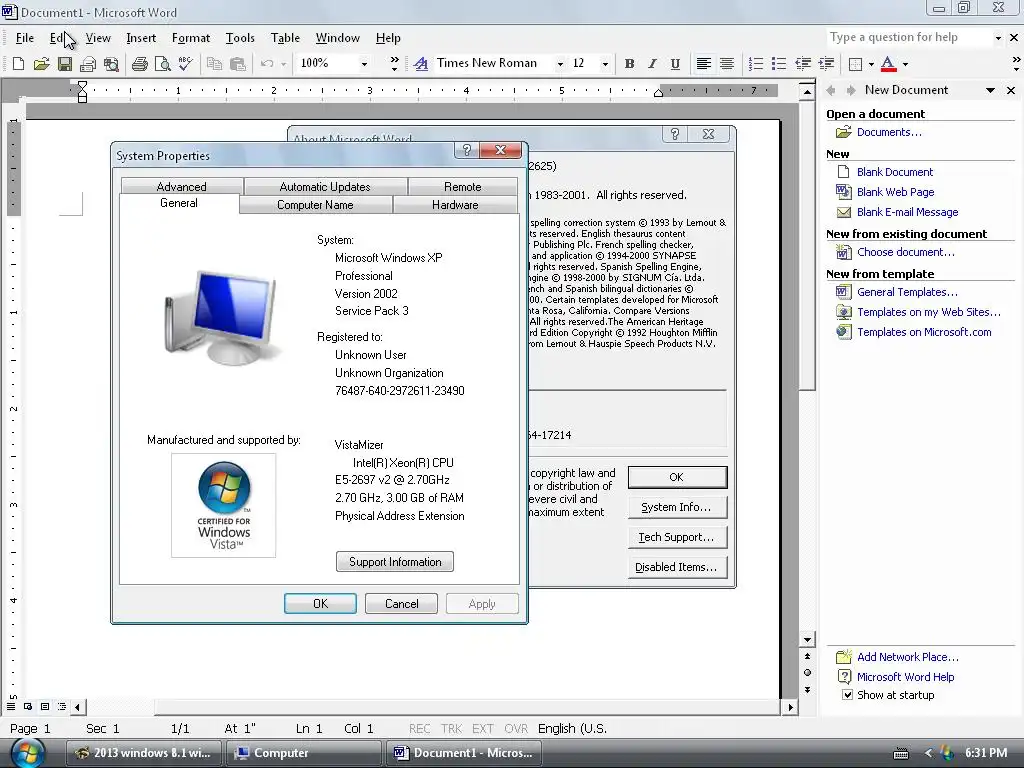Toggle the Show at startup checkbox

847,695
